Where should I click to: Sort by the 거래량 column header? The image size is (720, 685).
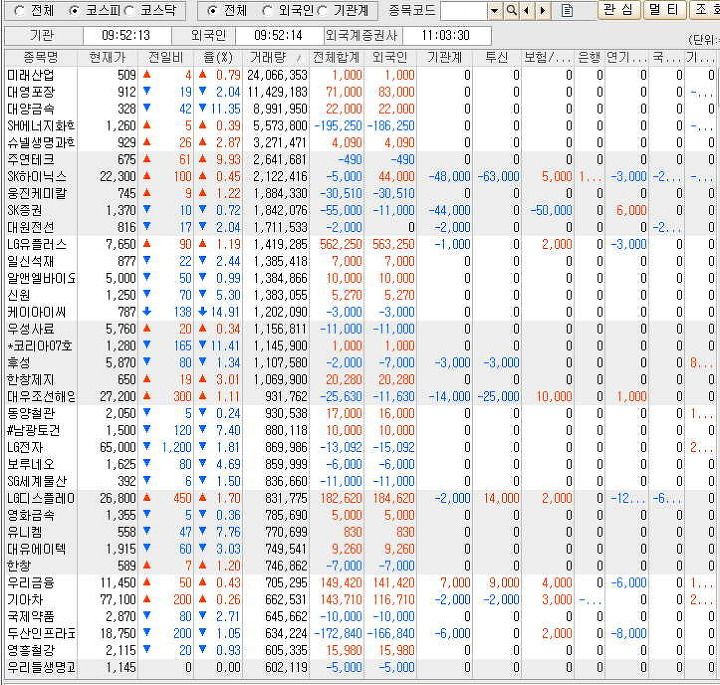[x=276, y=57]
